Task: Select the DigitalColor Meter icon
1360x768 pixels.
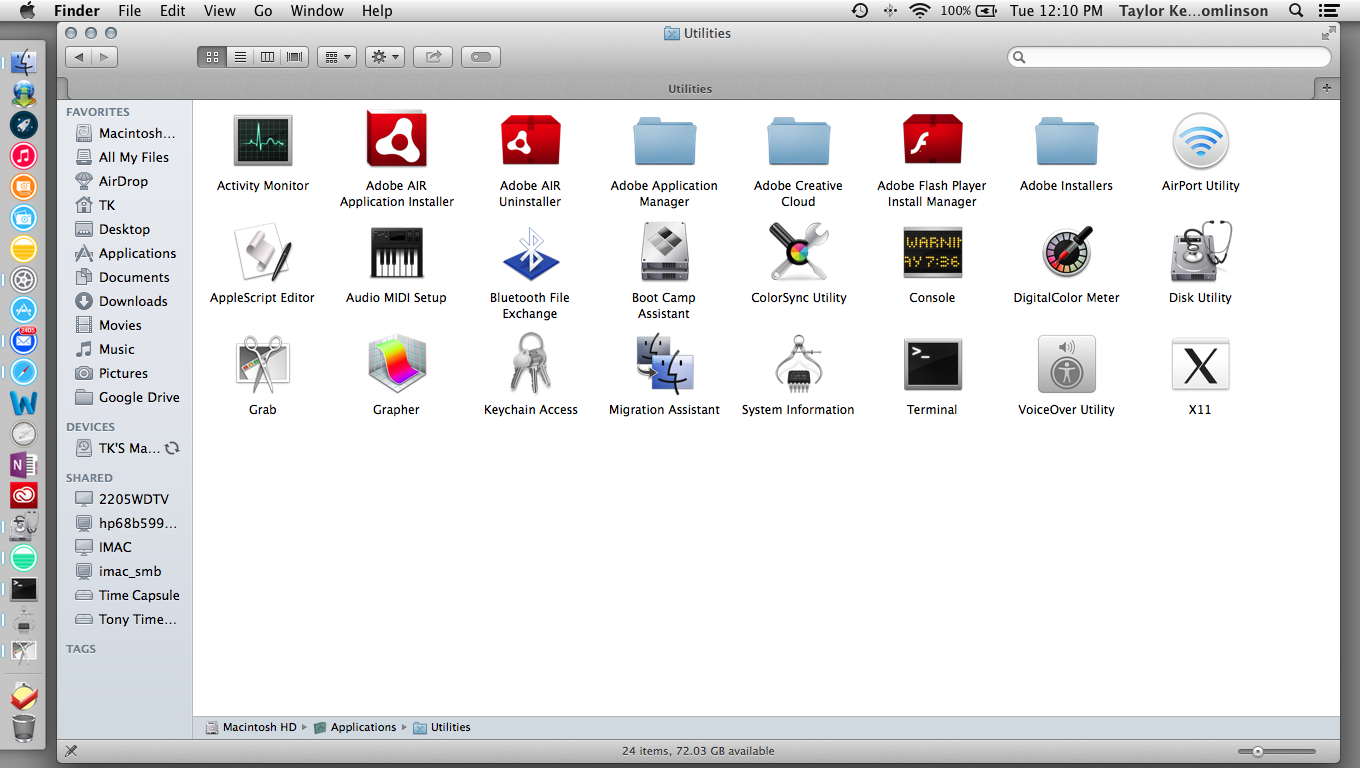Action: click(x=1066, y=253)
